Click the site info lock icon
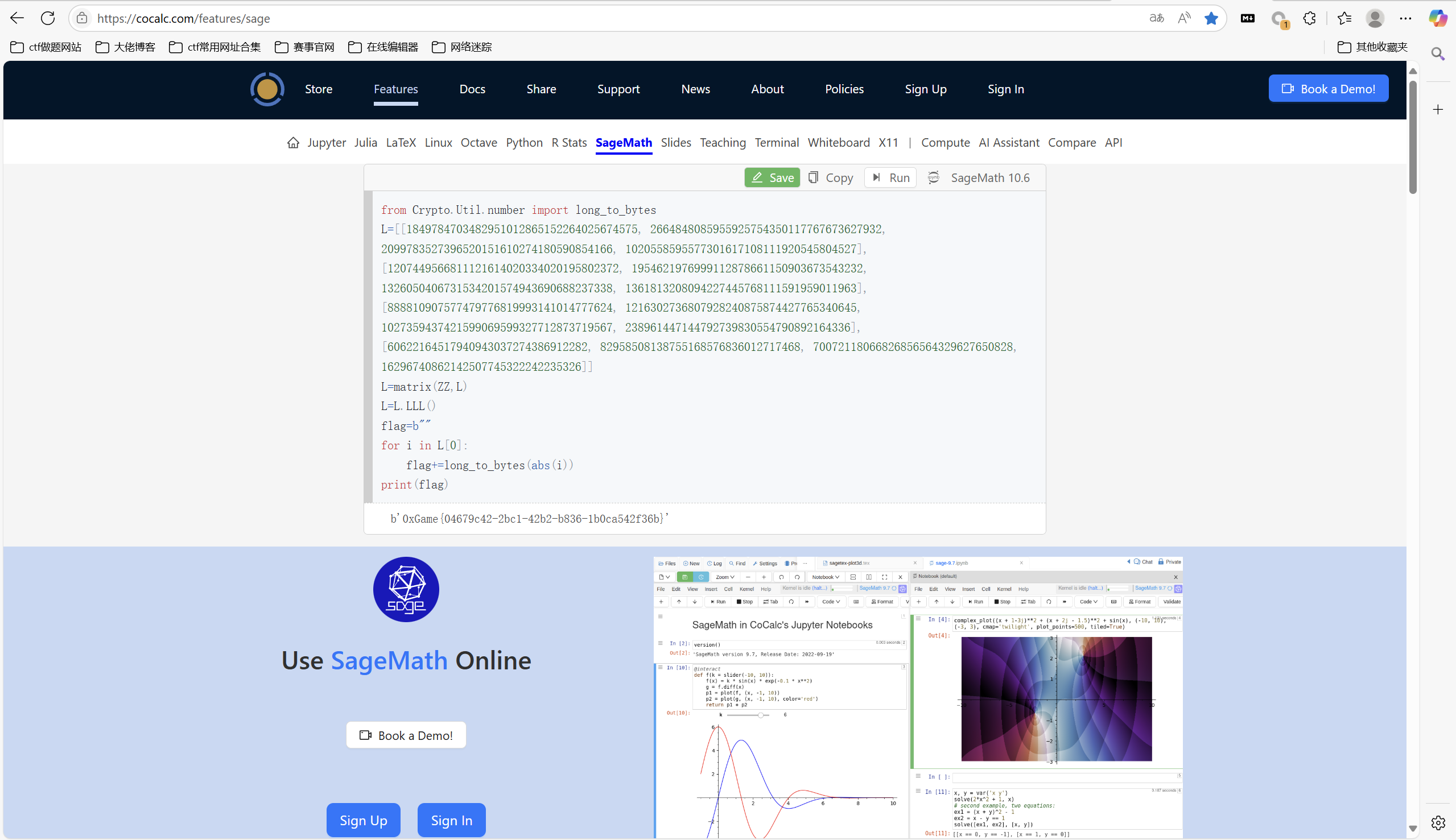This screenshot has width=1456, height=840. tap(82, 18)
